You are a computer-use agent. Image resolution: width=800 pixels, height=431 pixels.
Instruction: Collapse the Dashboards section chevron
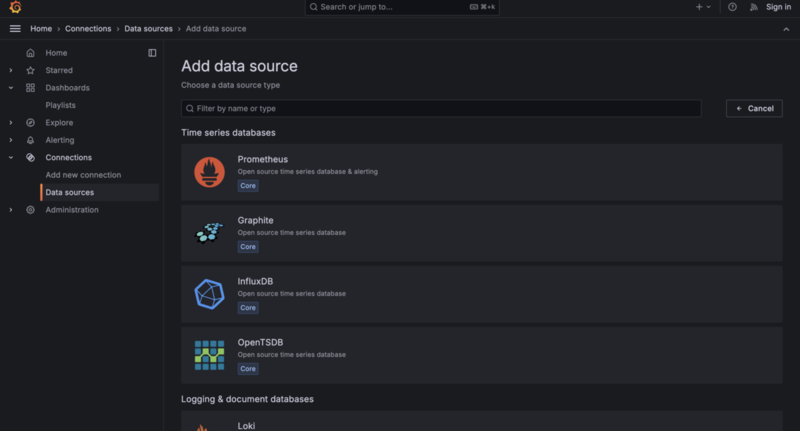tap(11, 88)
